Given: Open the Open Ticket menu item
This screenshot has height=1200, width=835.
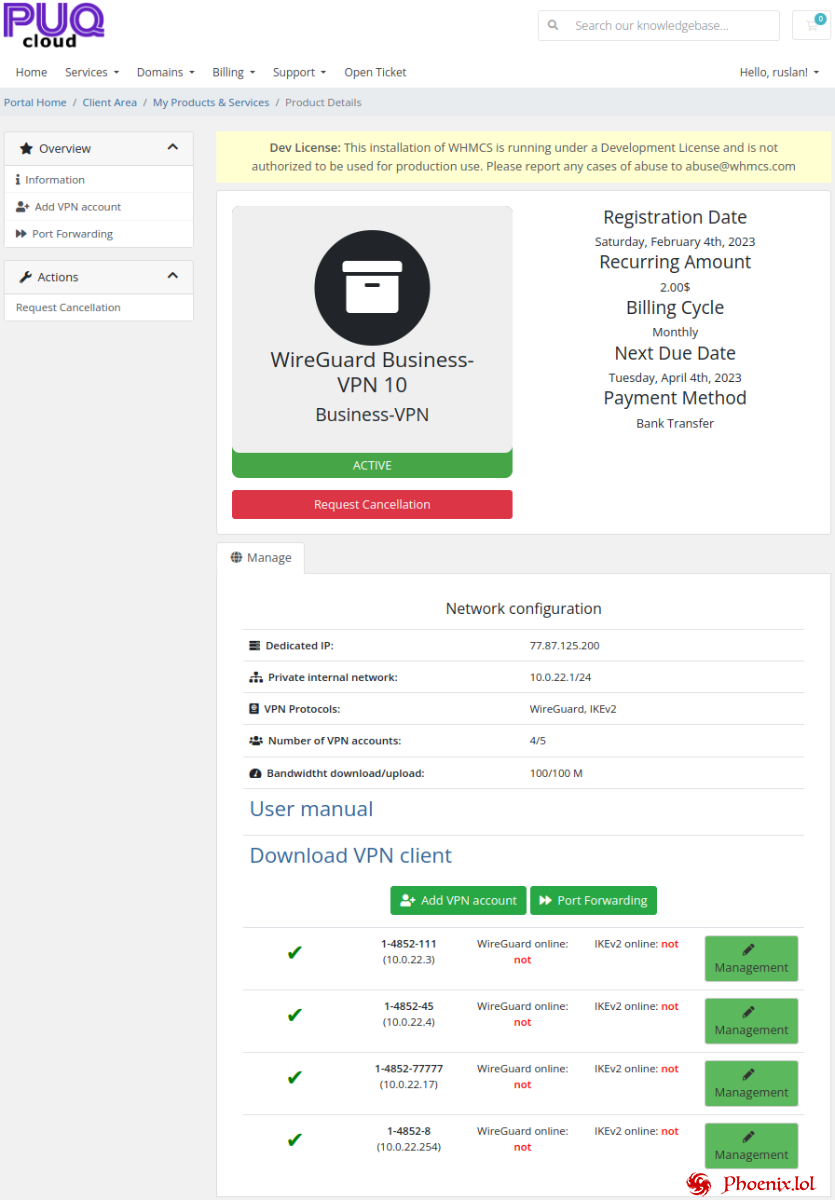Looking at the screenshot, I should tap(375, 72).
